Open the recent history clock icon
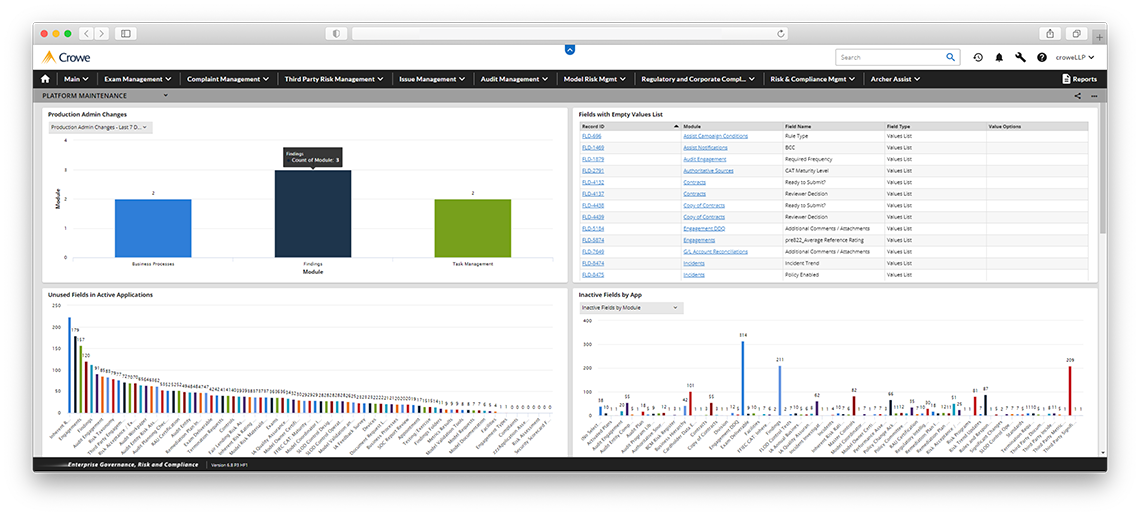The width and height of the screenshot is (1140, 516). (x=977, y=58)
